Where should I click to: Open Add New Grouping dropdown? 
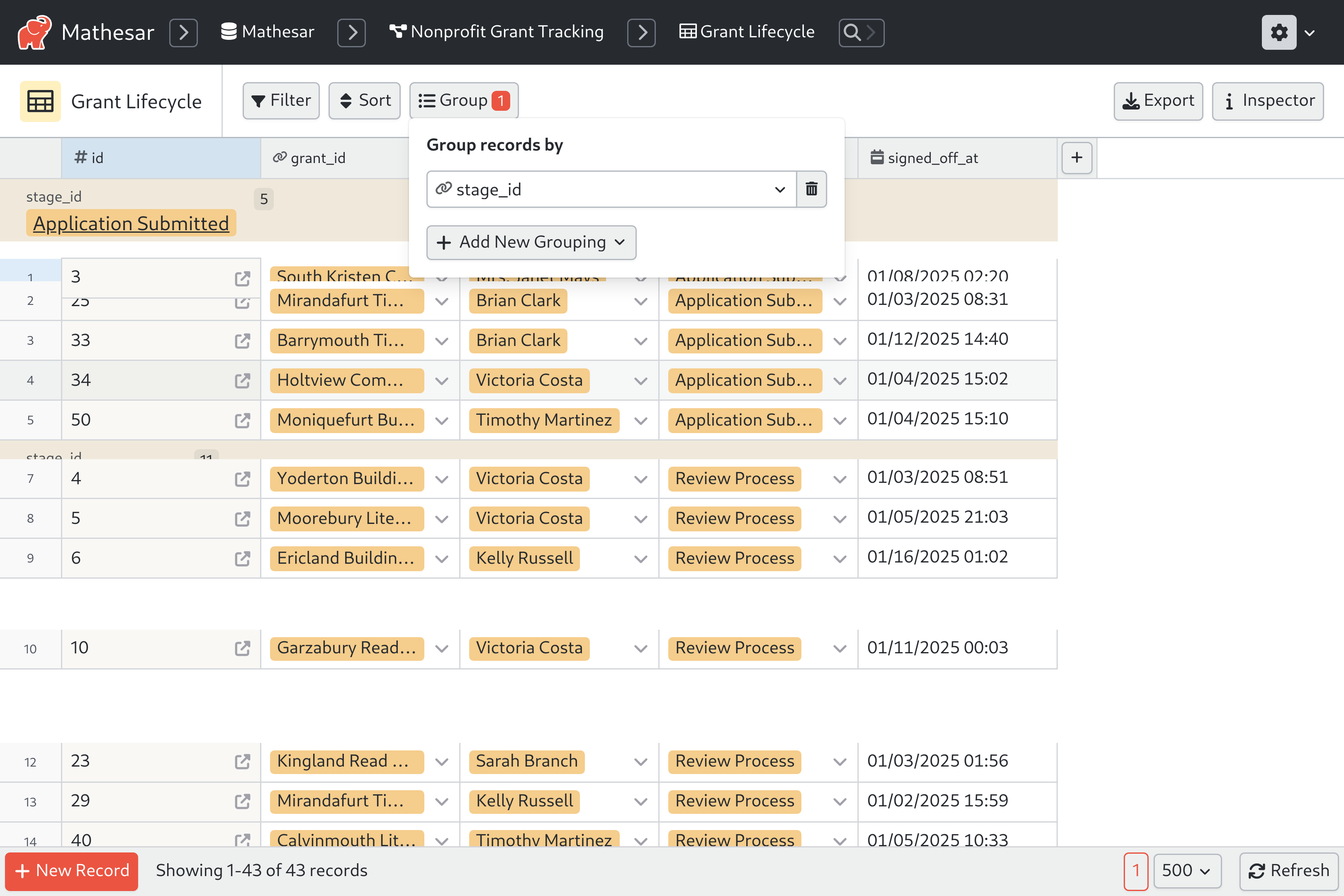click(x=531, y=242)
